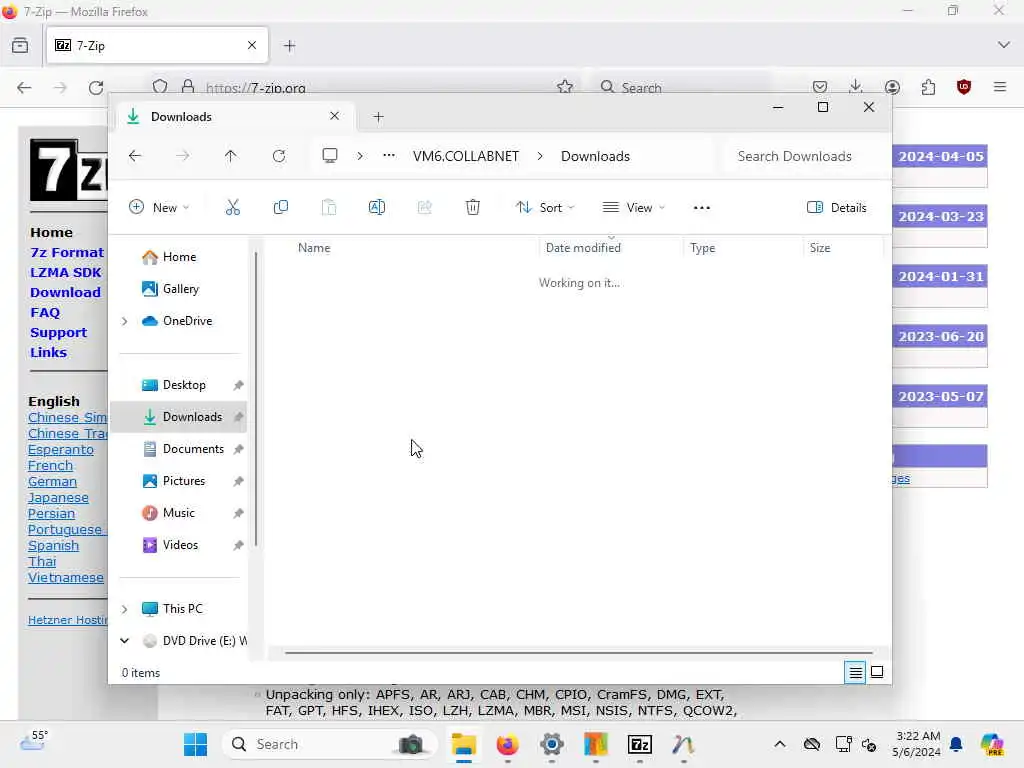This screenshot has height=768, width=1024.
Task: Switch 7-Zip site language to German
Action: (x=52, y=481)
